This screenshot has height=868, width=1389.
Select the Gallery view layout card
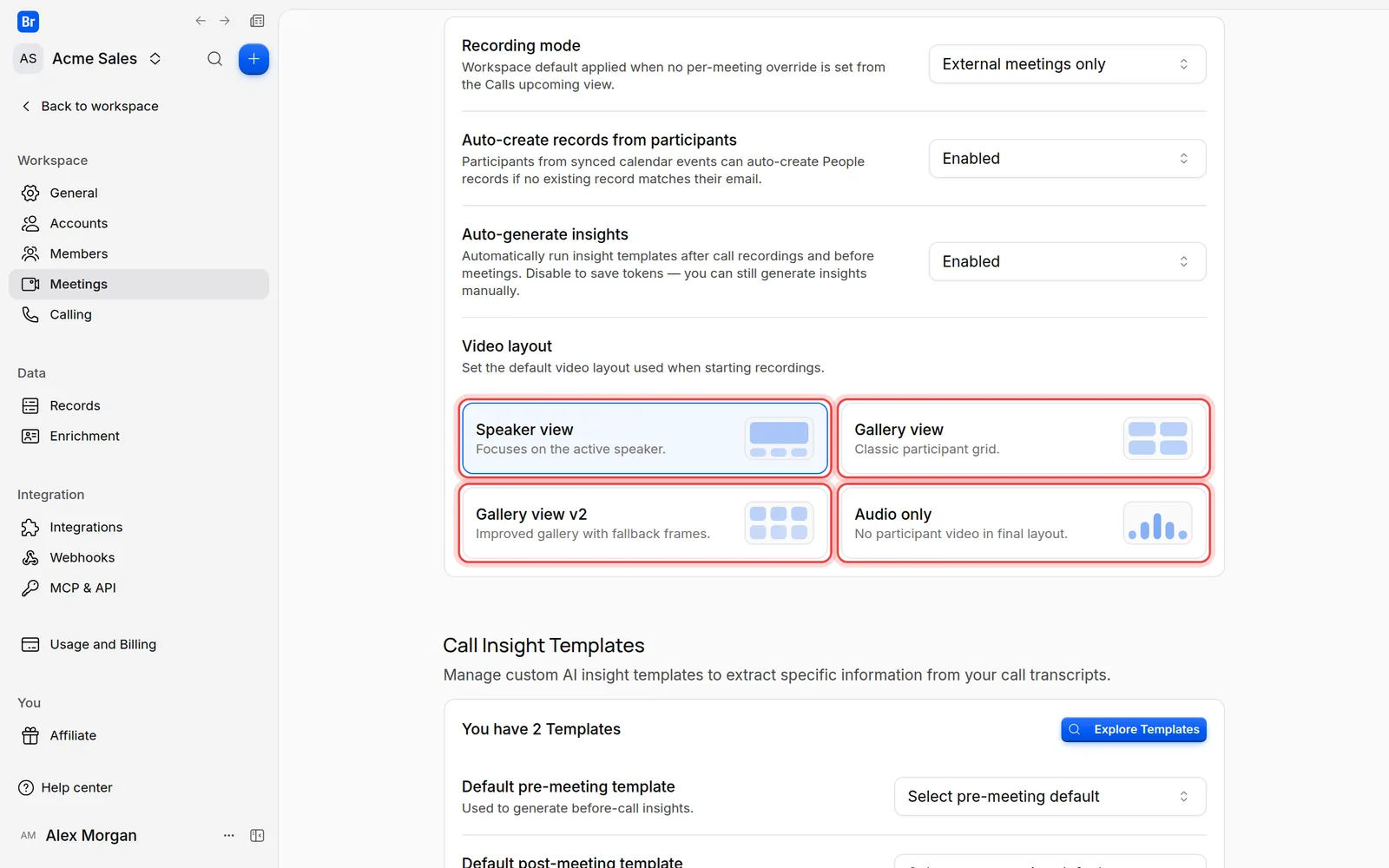[x=1024, y=438]
